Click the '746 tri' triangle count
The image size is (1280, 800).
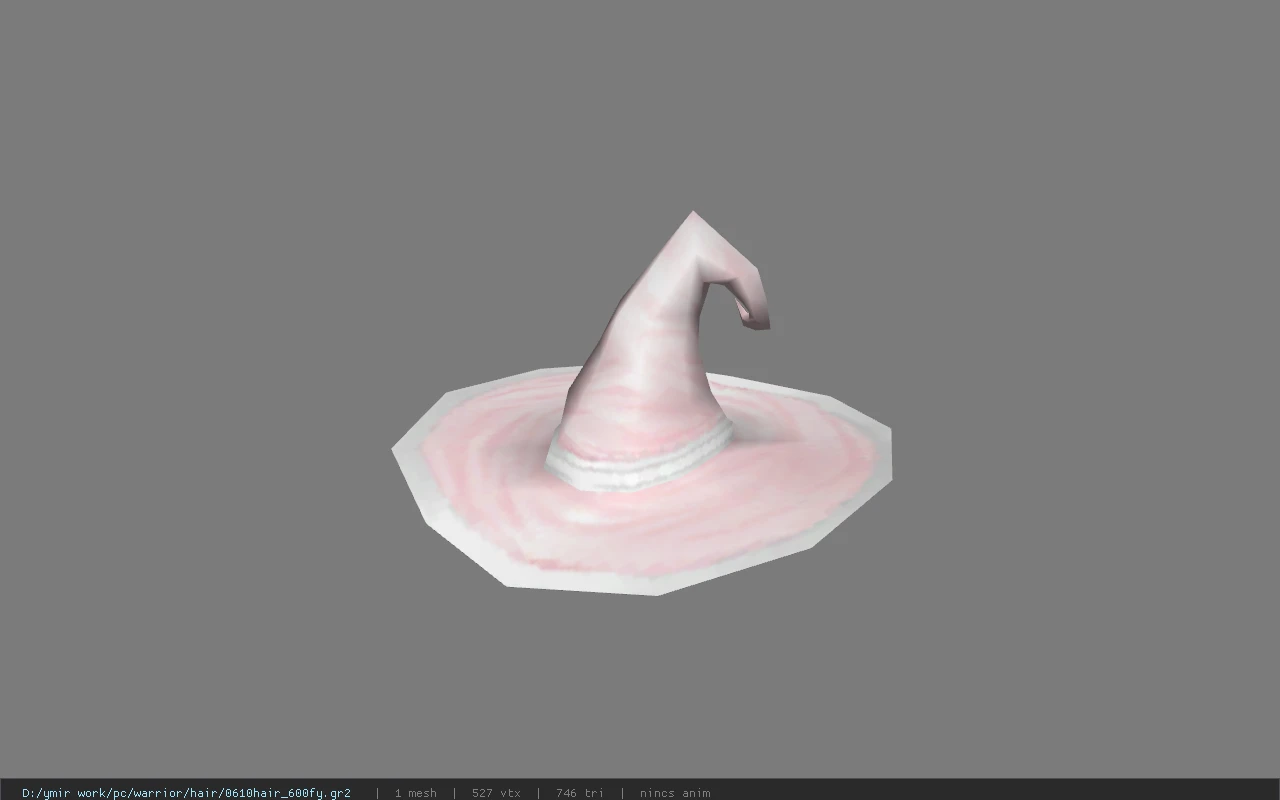click(x=580, y=793)
